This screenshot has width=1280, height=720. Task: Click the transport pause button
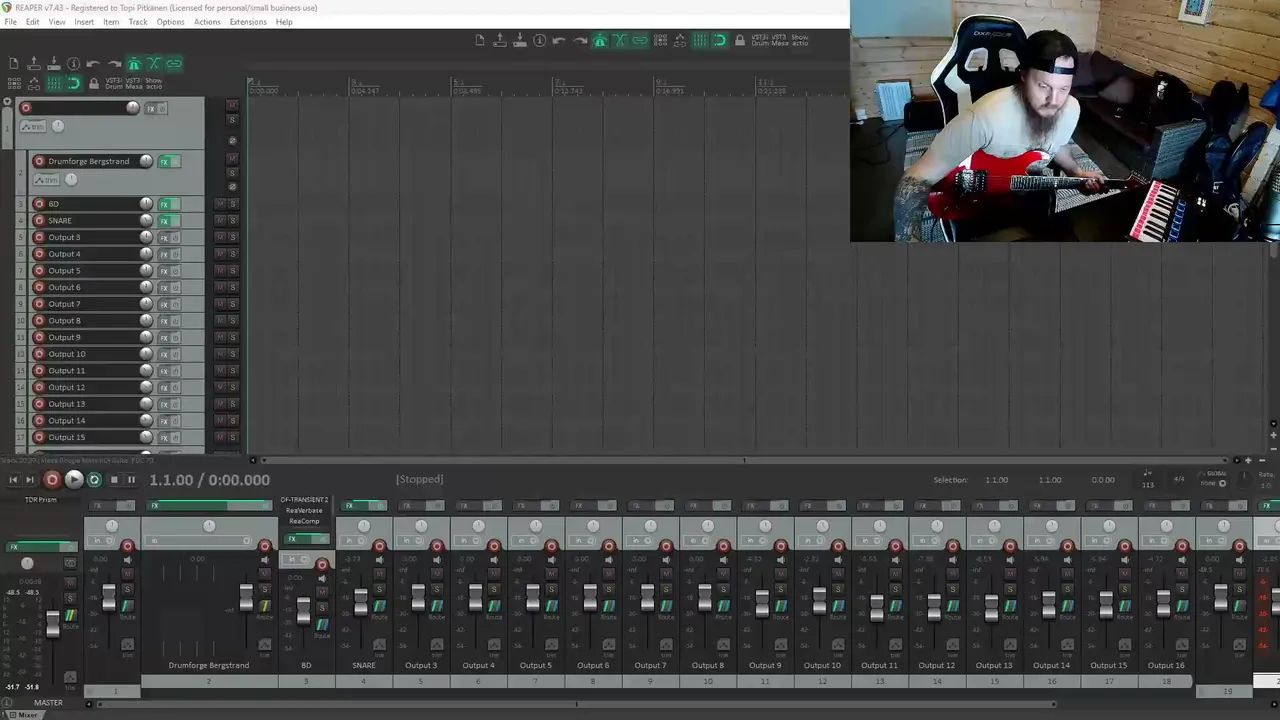[x=131, y=480]
